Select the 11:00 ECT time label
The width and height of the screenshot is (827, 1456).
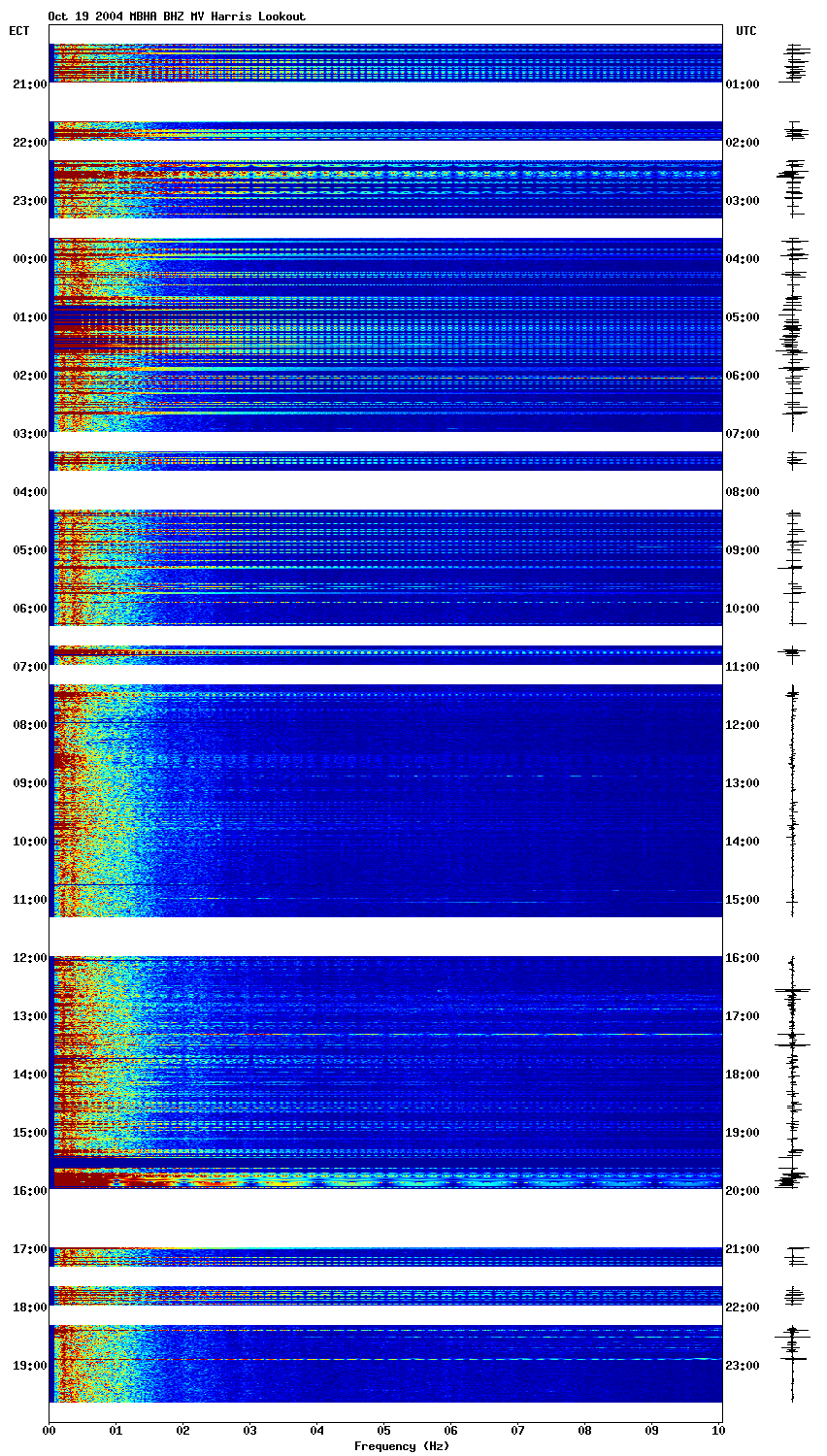29,900
